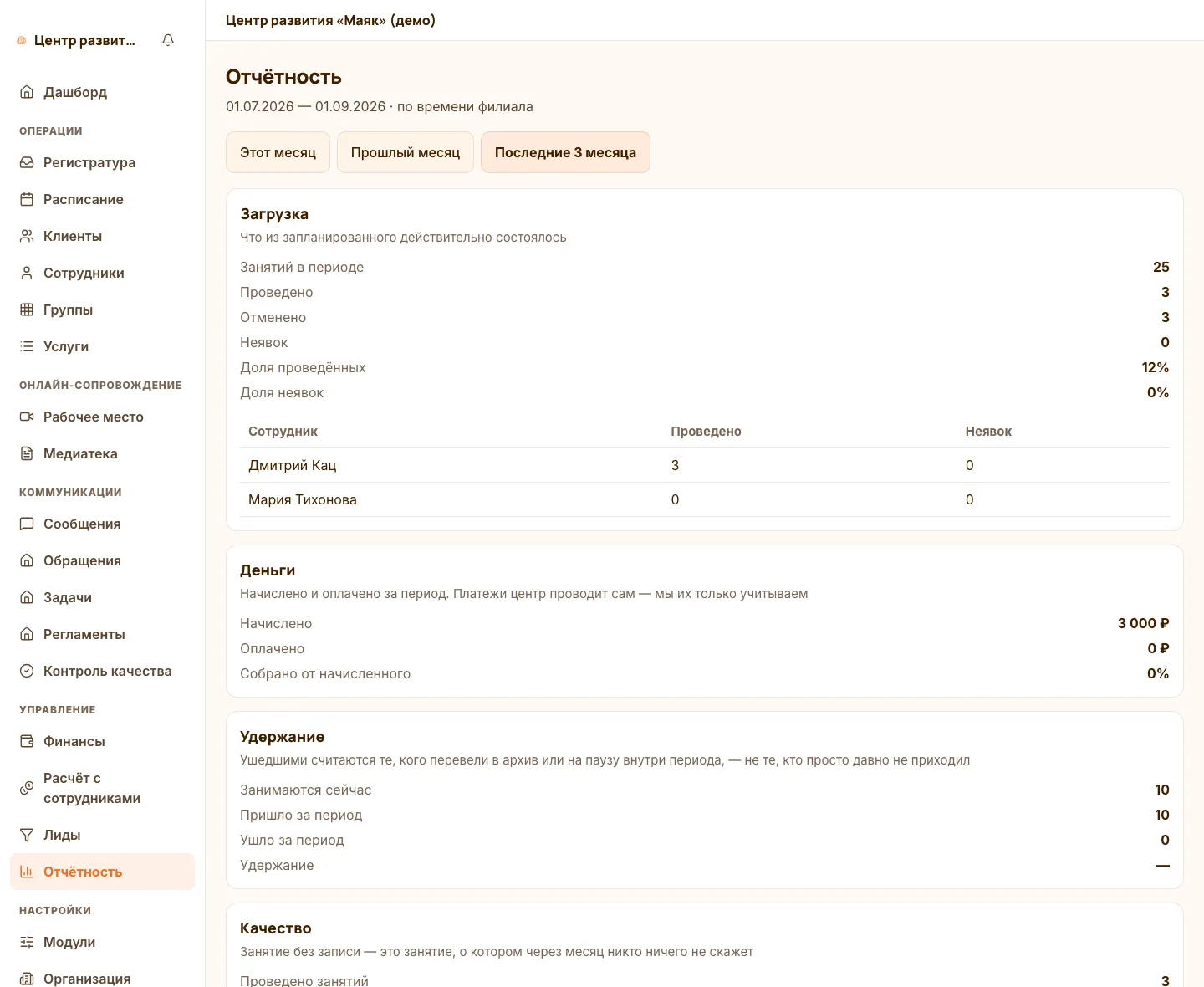The height and width of the screenshot is (987, 1204).
Task: Choose the Последние 3 месяца period
Action: pyautogui.click(x=565, y=152)
